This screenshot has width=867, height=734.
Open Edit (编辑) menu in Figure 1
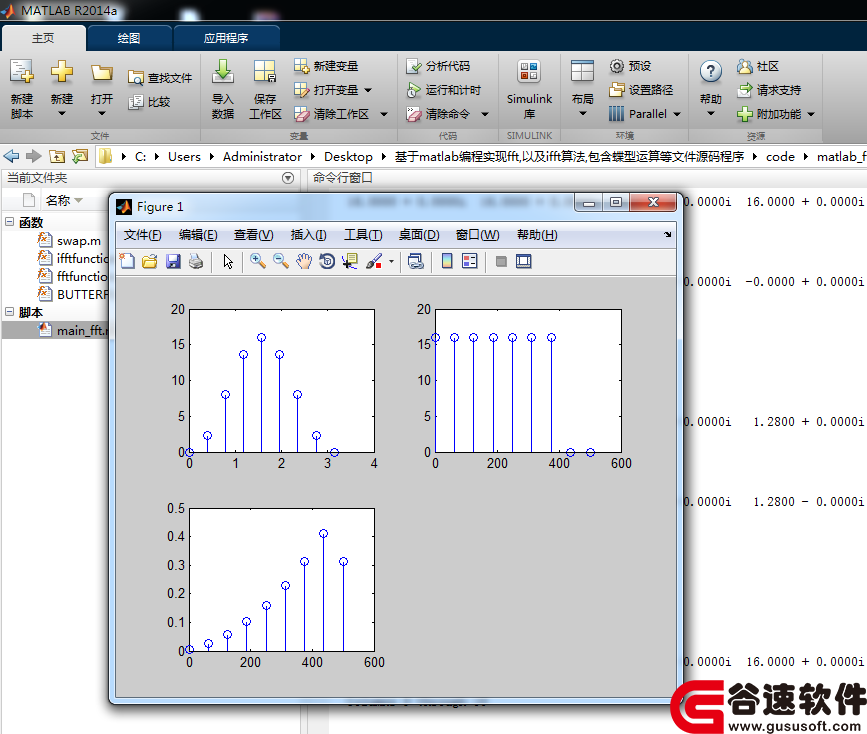click(198, 235)
